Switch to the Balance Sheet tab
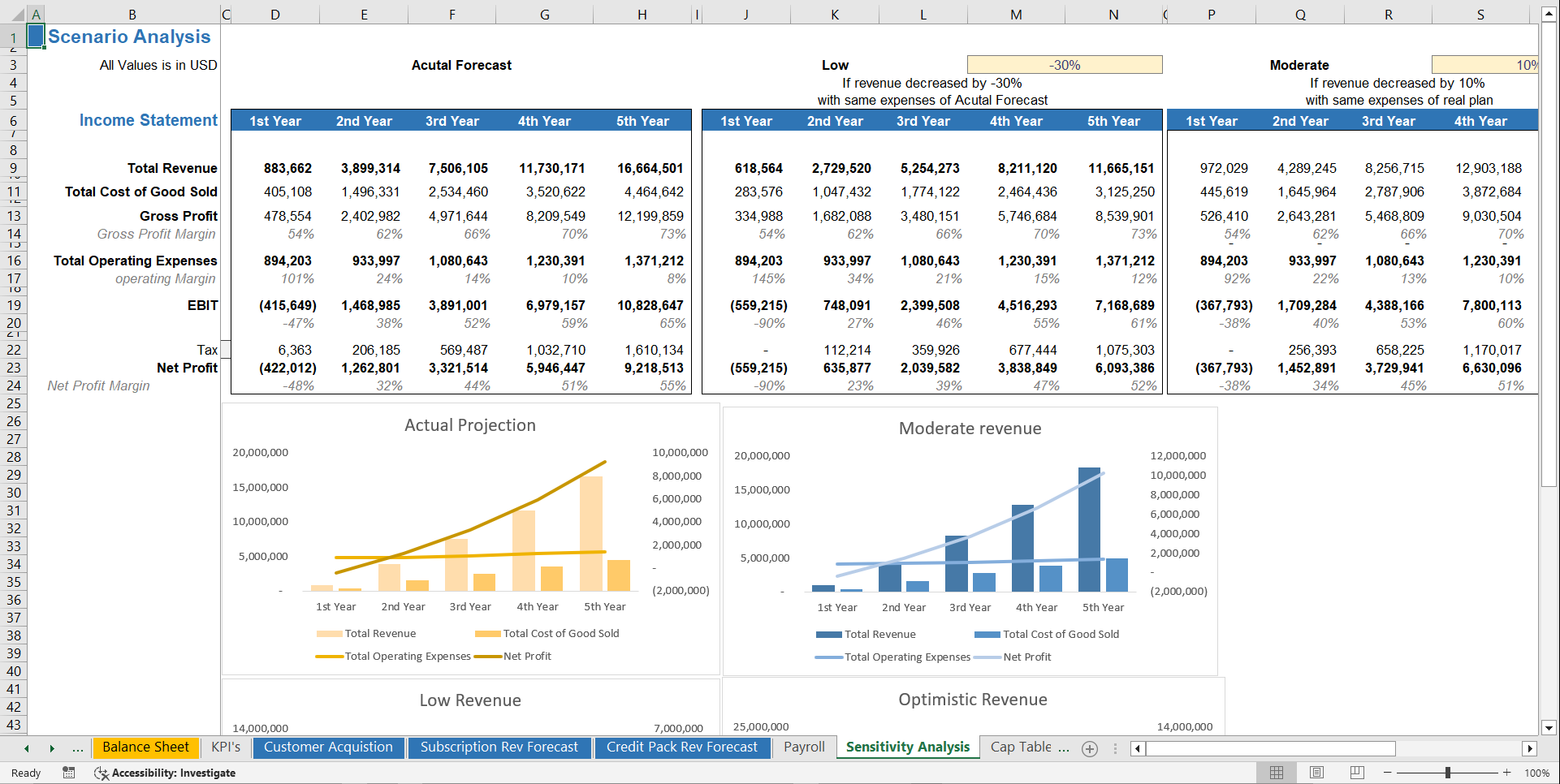Viewport: 1560px width, 784px height. [146, 747]
